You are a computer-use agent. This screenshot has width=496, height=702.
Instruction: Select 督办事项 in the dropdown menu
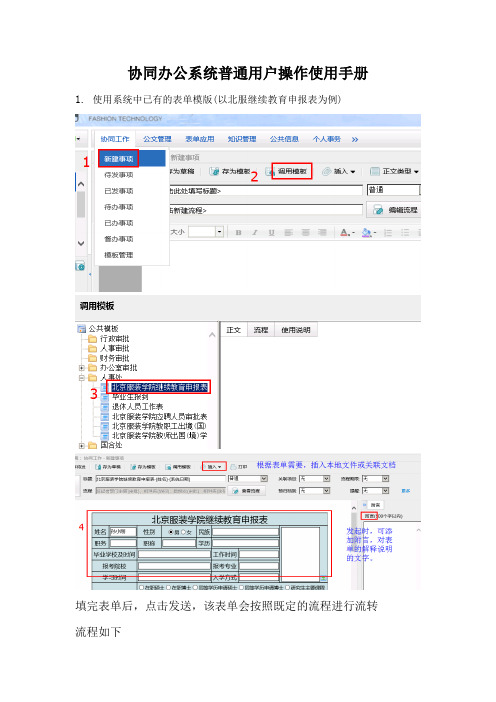point(119,239)
